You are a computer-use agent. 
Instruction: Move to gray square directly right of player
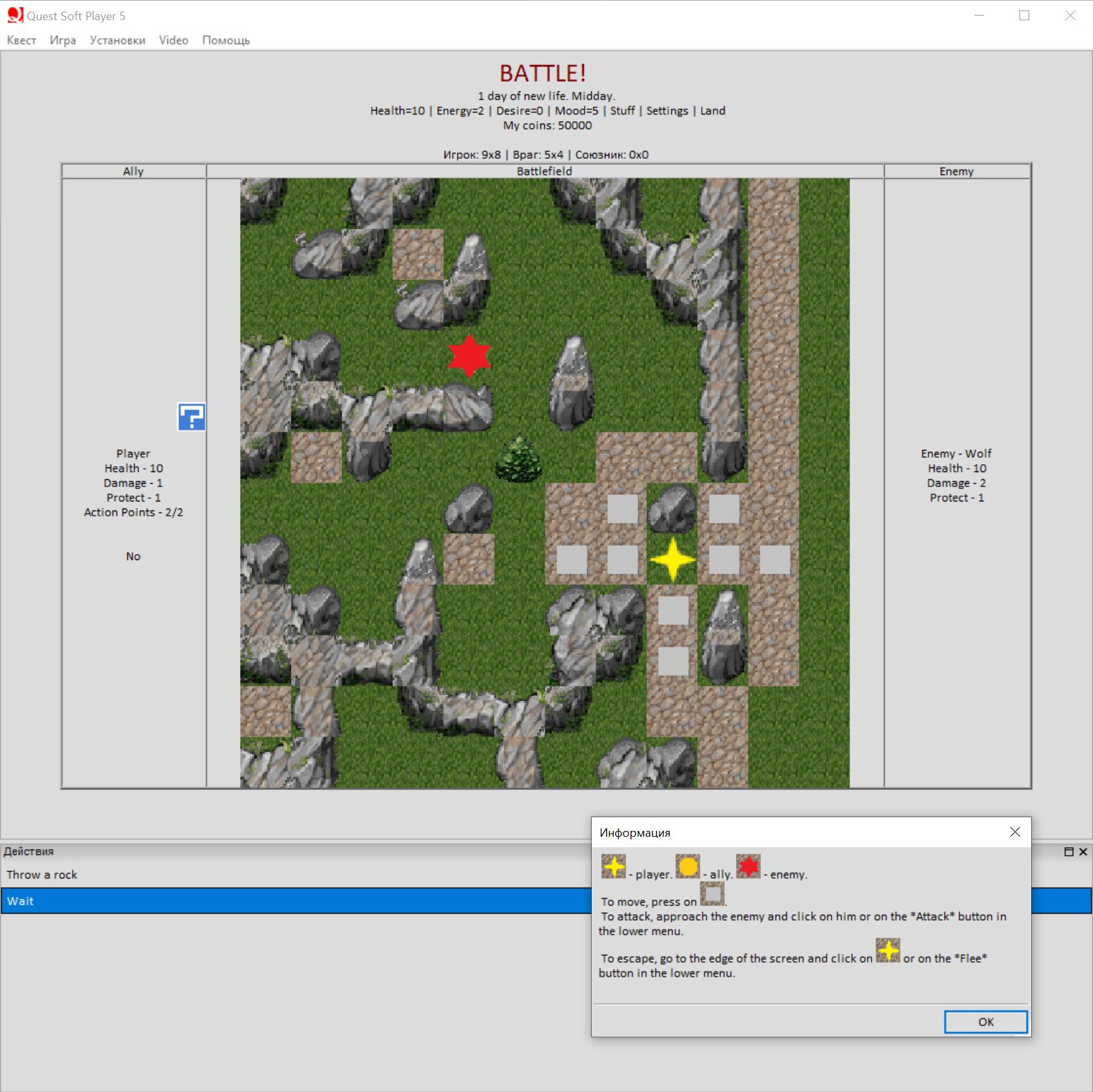tap(723, 559)
